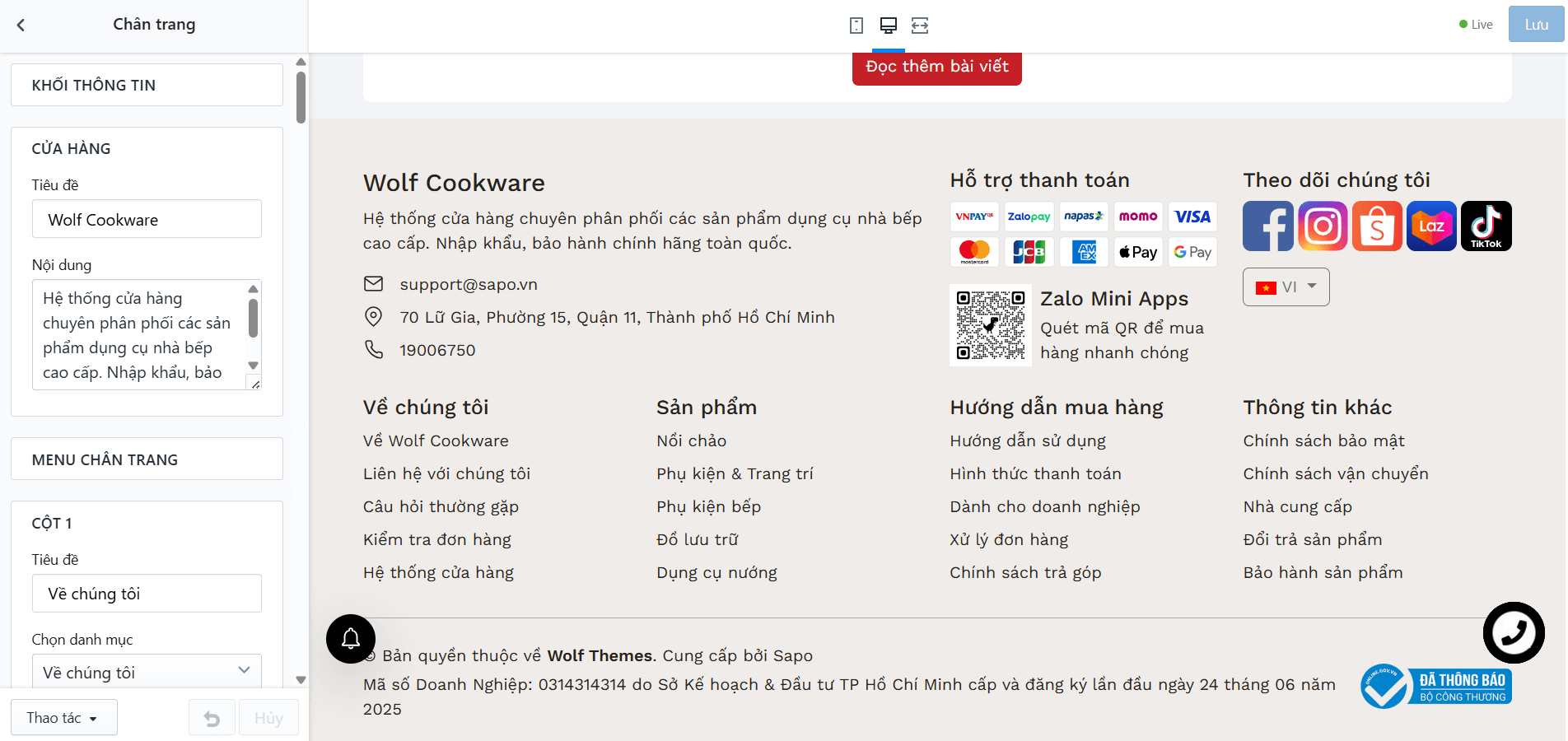Viewport: 1568px width, 741px height.
Task: Click the phone handset icon beside 19006750
Action: click(x=374, y=350)
